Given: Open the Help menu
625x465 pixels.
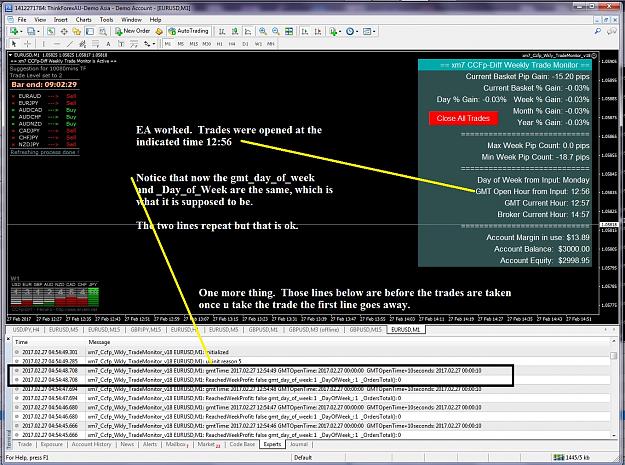Looking at the screenshot, I should pos(155,20).
